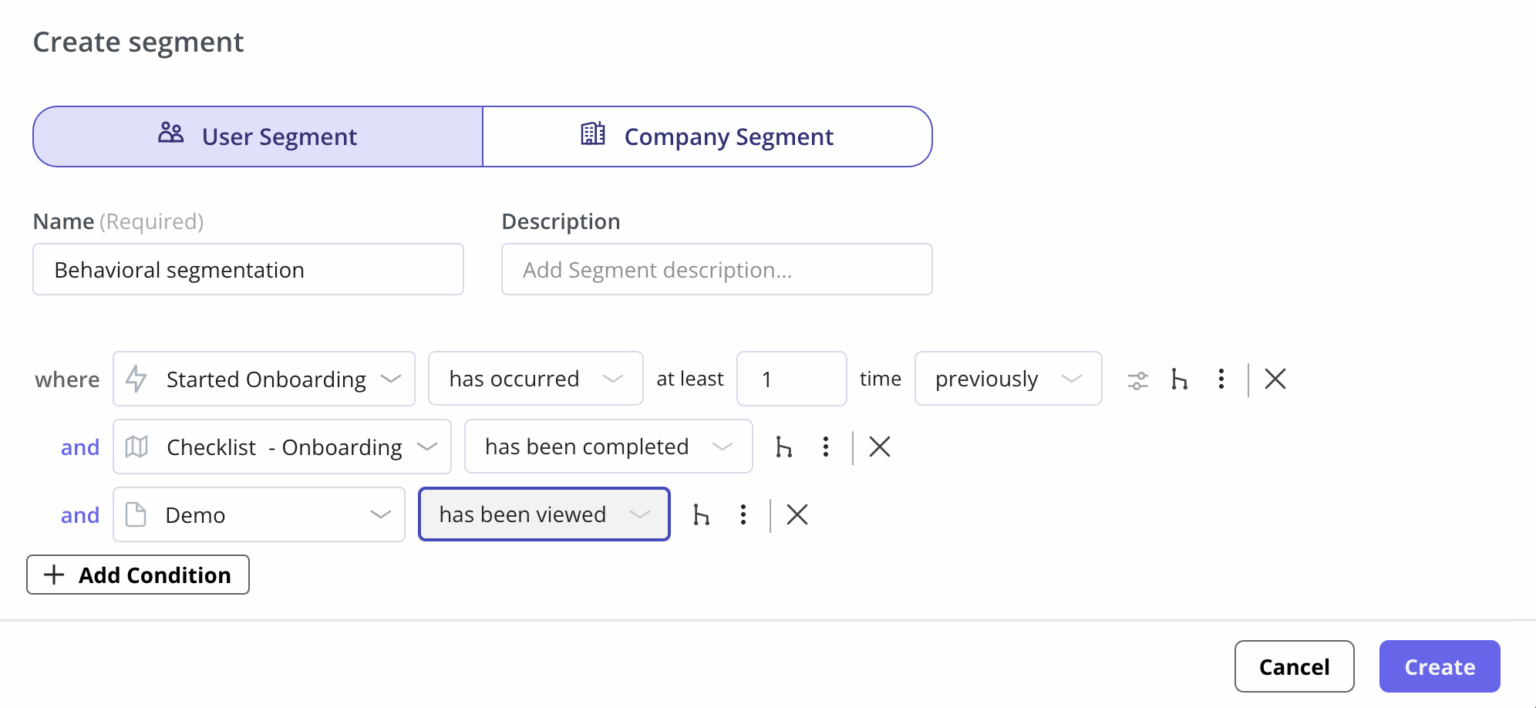
Task: Open the 'previously' time dropdown
Action: [1008, 379]
